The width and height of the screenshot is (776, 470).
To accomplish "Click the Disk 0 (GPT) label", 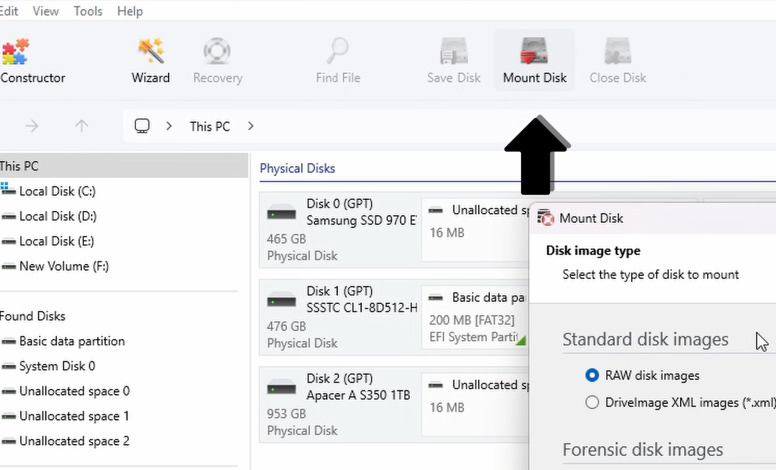I will [x=340, y=203].
